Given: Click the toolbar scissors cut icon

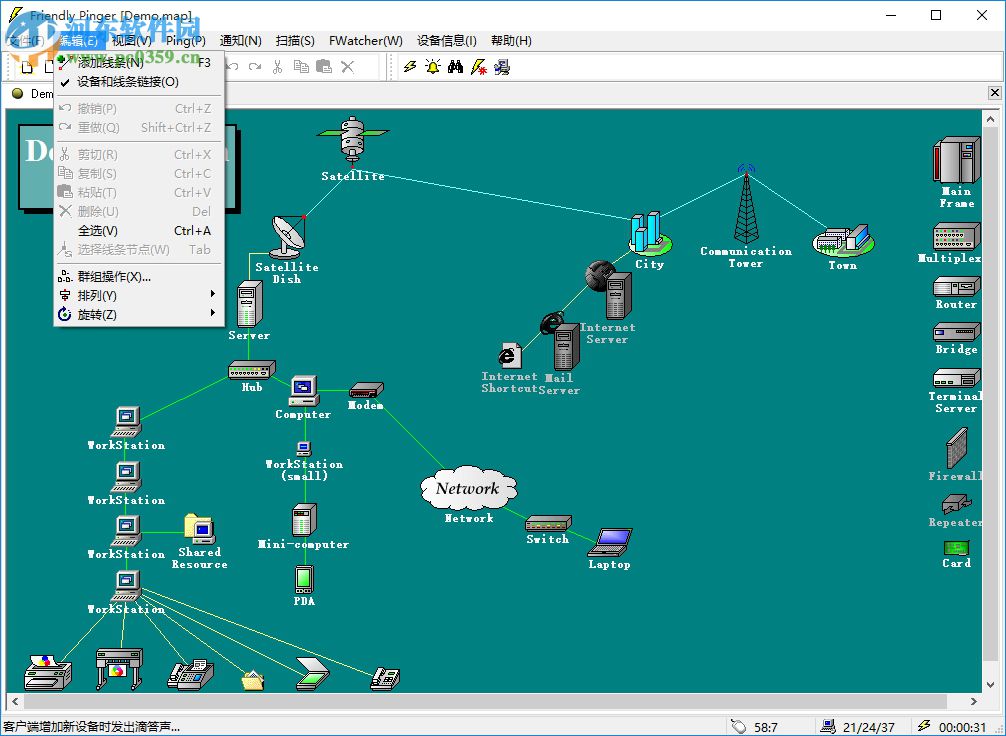Looking at the screenshot, I should coord(277,67).
